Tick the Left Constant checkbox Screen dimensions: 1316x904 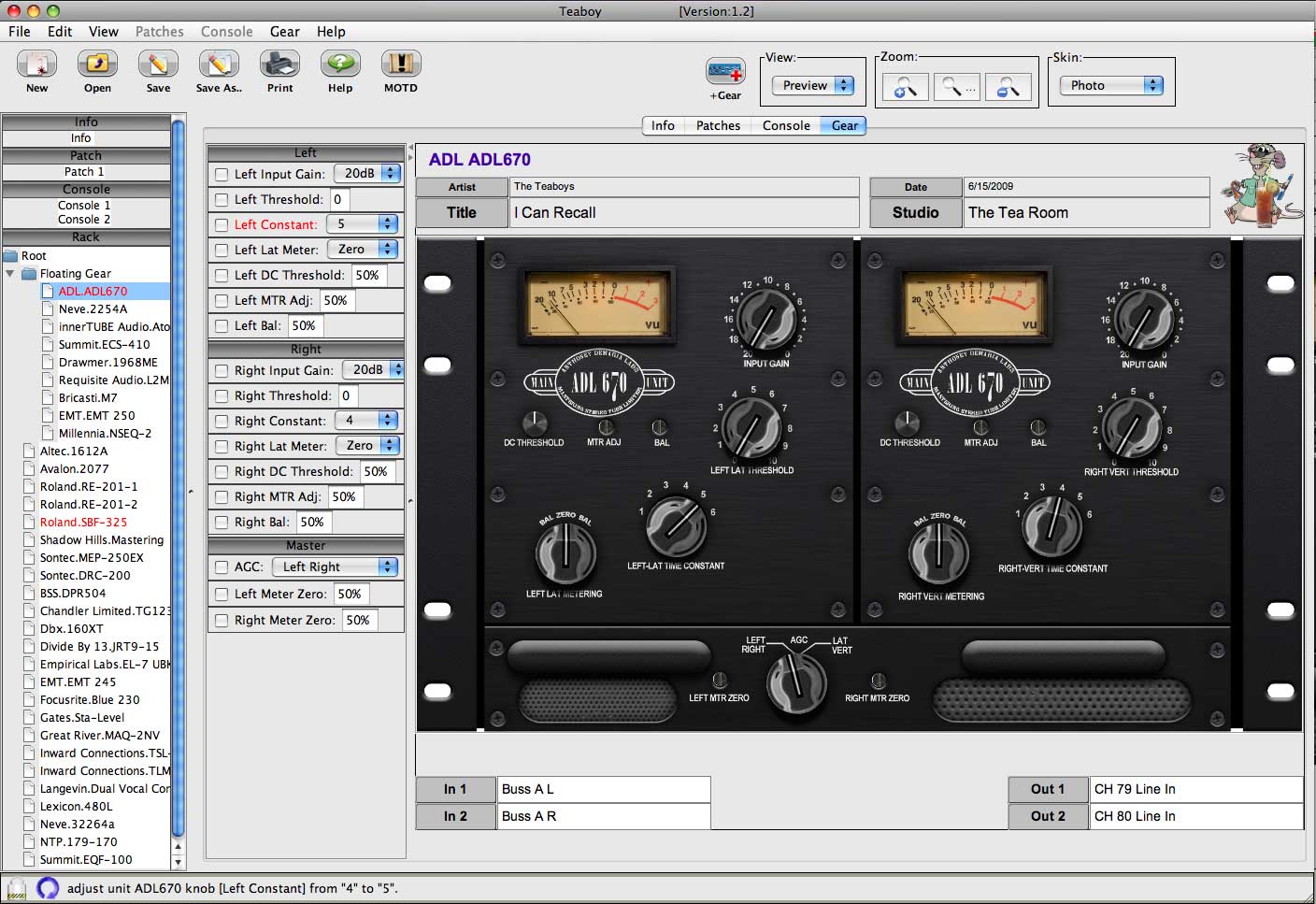222,224
